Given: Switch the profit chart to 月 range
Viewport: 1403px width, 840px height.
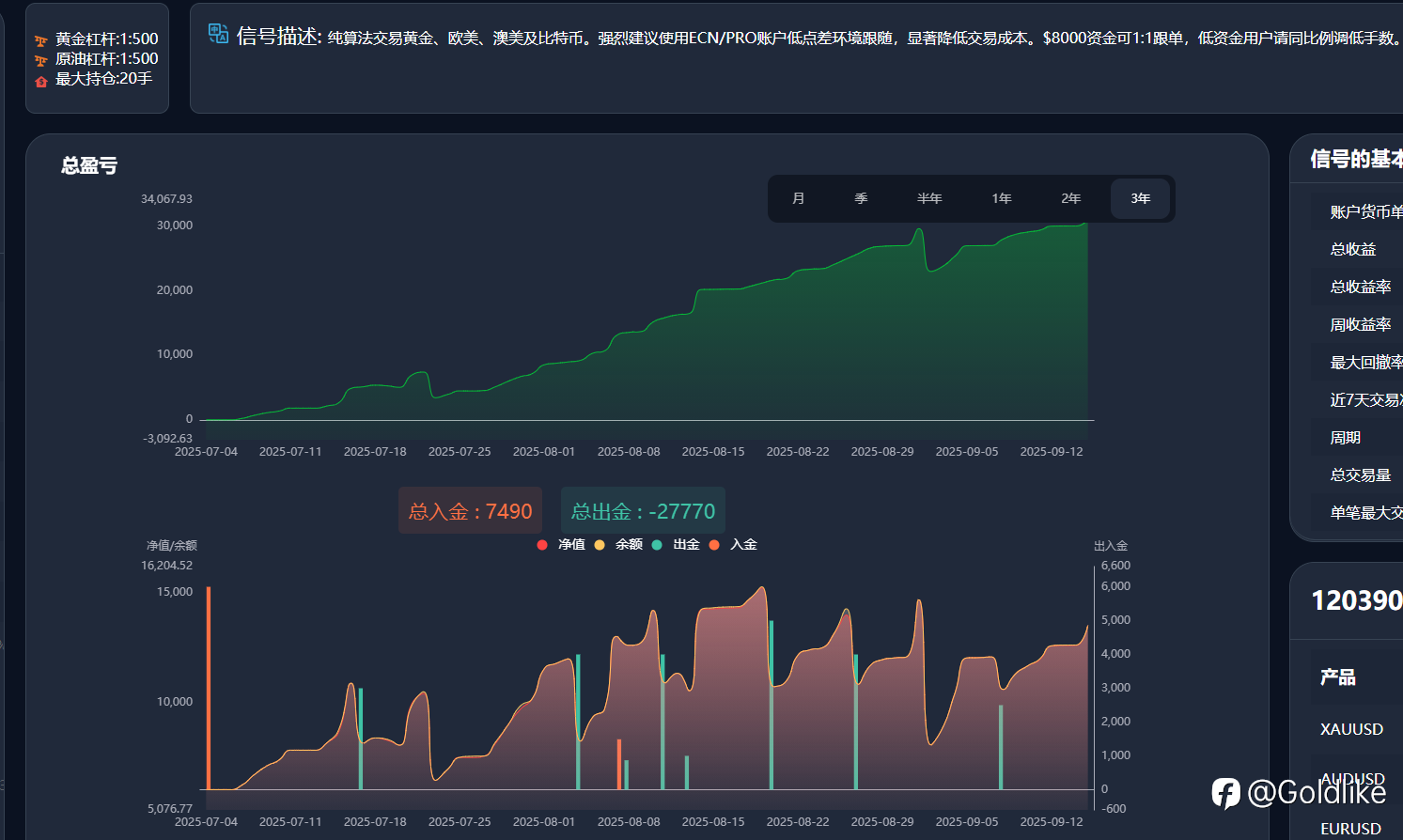Looking at the screenshot, I should [799, 198].
